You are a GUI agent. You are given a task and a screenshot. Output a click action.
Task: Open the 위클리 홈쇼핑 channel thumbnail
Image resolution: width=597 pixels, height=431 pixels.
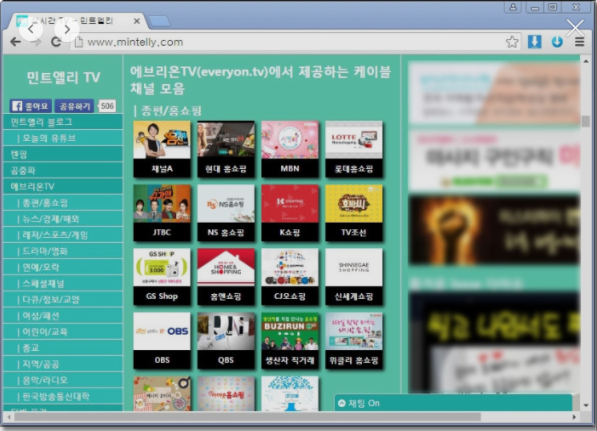[354, 341]
